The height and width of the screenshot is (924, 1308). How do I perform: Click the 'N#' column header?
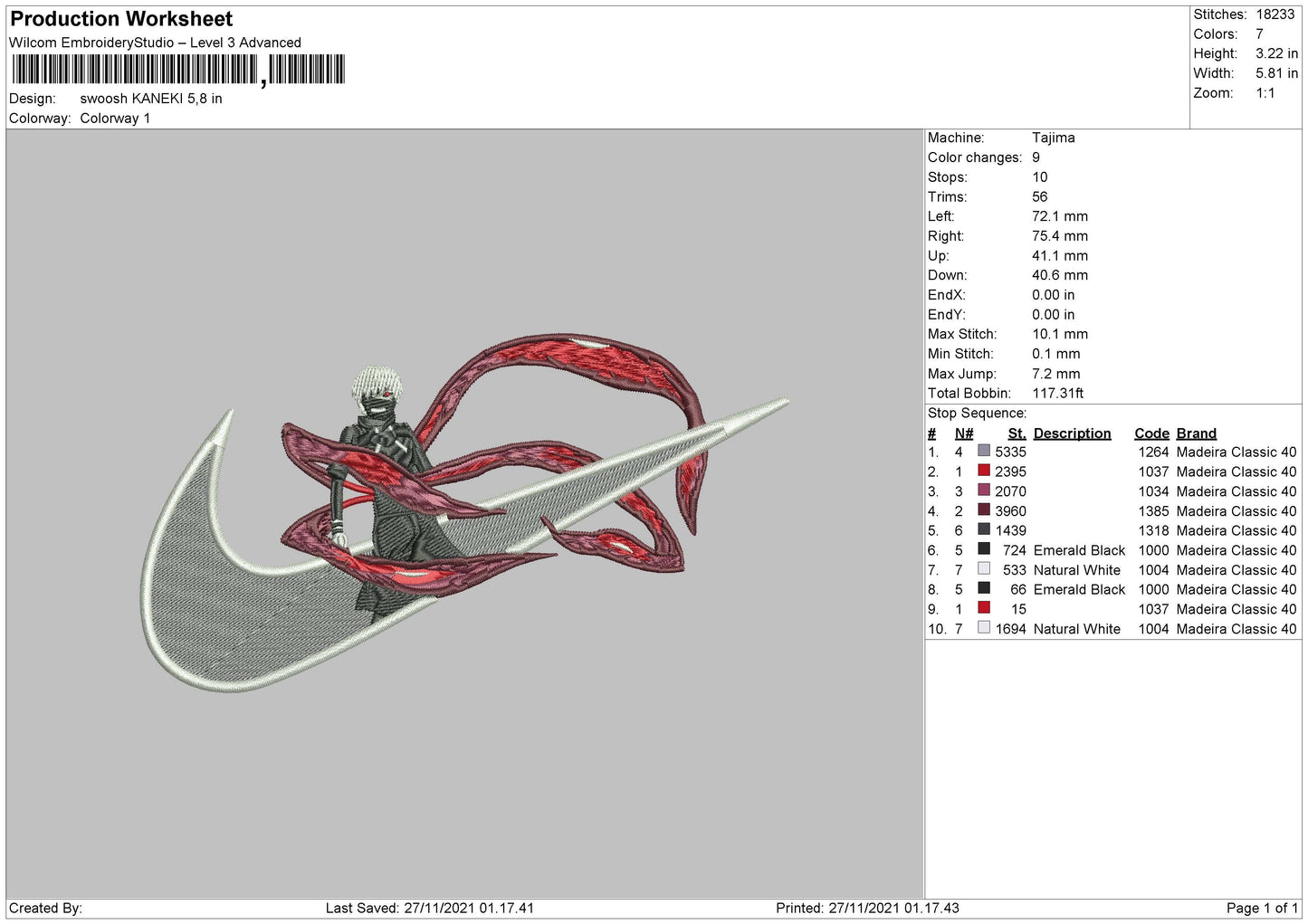[964, 433]
